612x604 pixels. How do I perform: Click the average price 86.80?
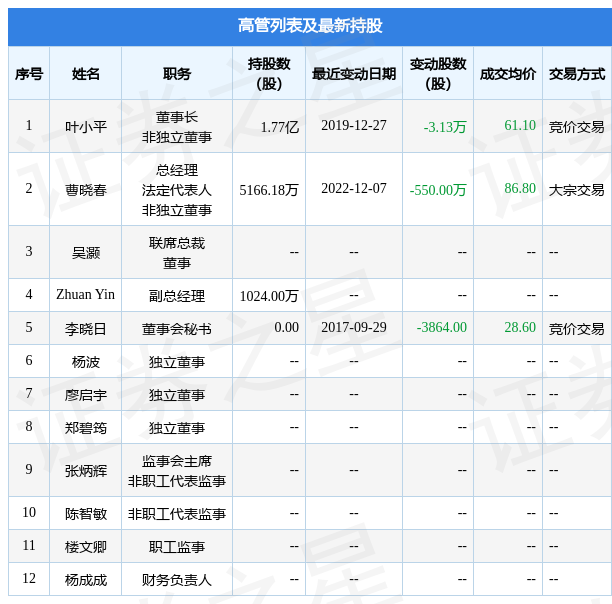click(520, 188)
